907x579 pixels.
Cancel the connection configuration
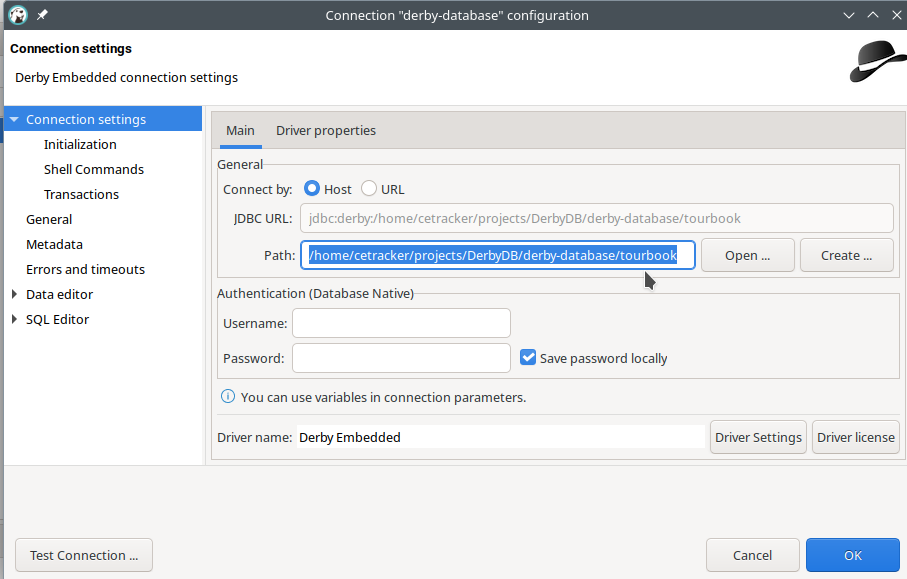[x=752, y=555]
